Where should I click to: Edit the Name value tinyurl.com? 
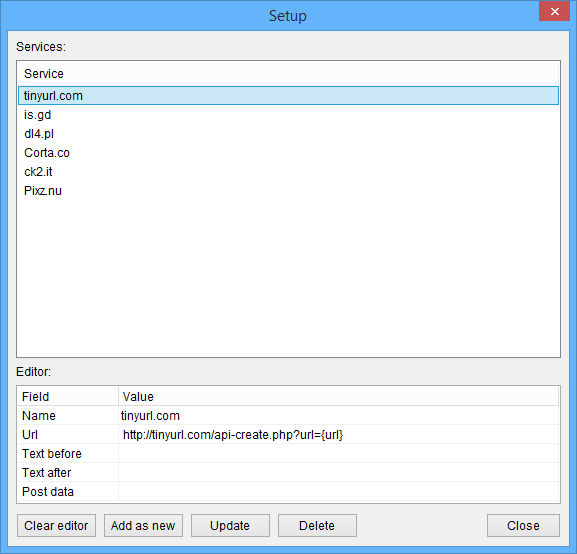[x=339, y=416]
